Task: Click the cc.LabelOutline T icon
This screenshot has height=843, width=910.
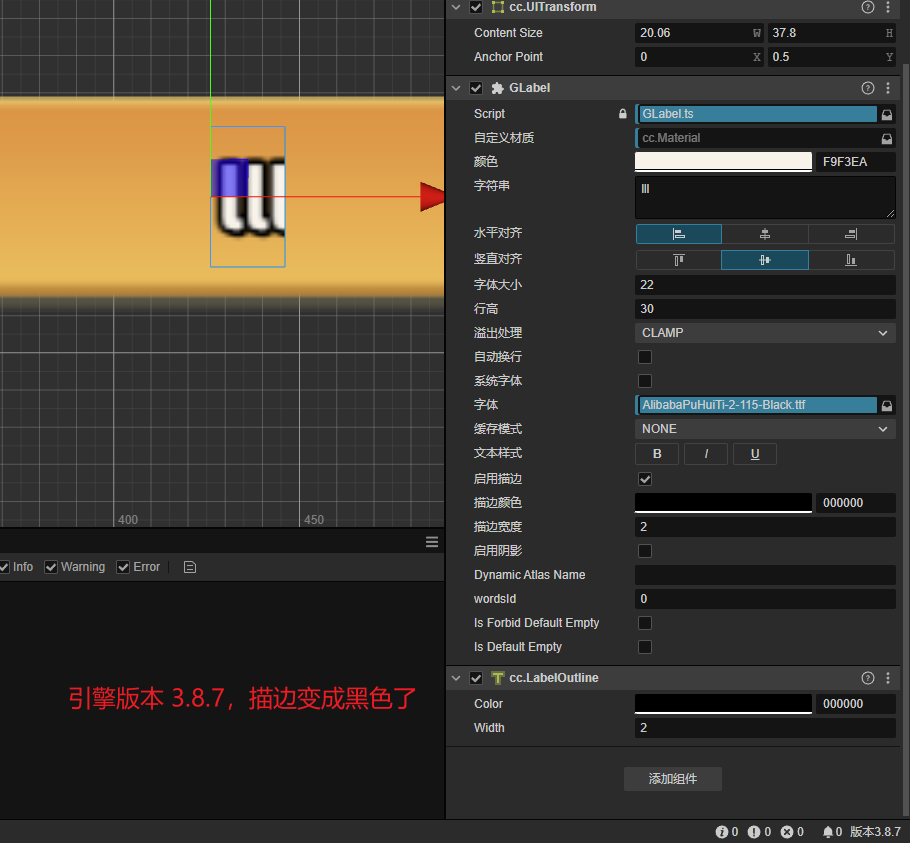Action: pyautogui.click(x=497, y=678)
